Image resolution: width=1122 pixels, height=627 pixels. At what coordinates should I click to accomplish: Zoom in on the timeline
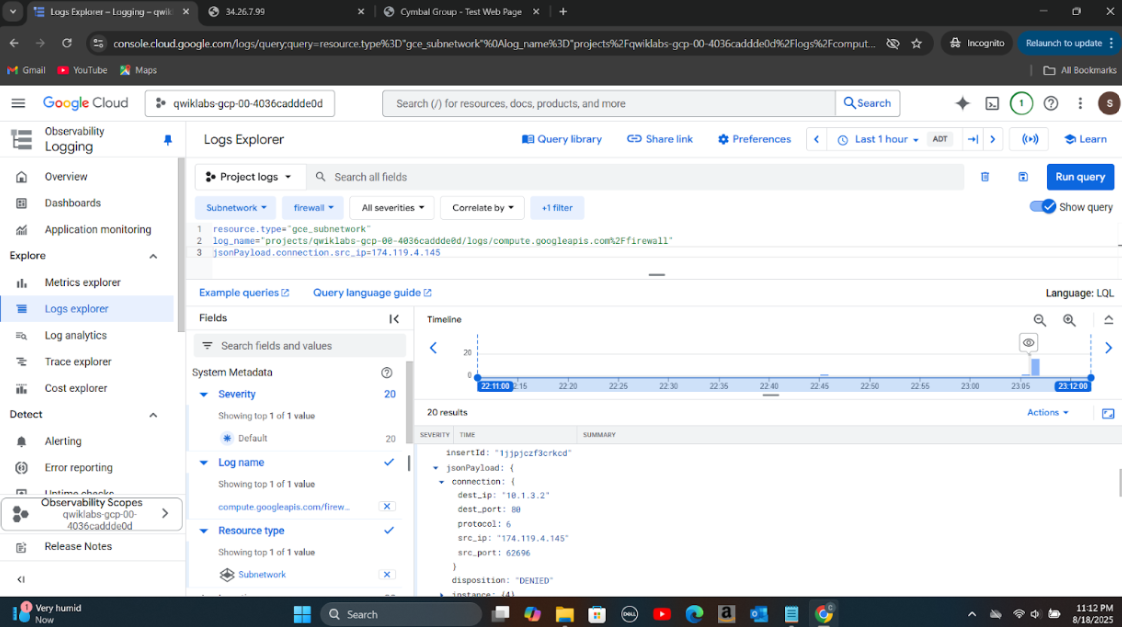point(1069,320)
